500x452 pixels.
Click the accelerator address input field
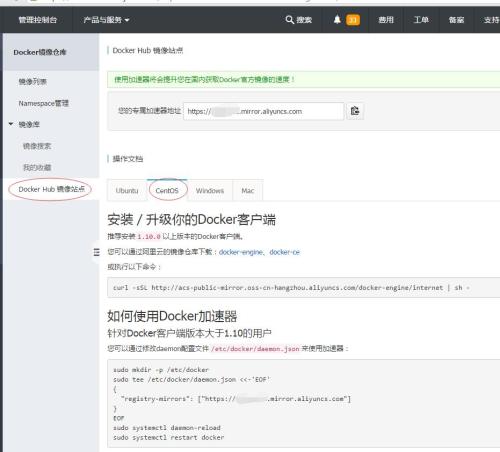pyautogui.click(x=263, y=111)
